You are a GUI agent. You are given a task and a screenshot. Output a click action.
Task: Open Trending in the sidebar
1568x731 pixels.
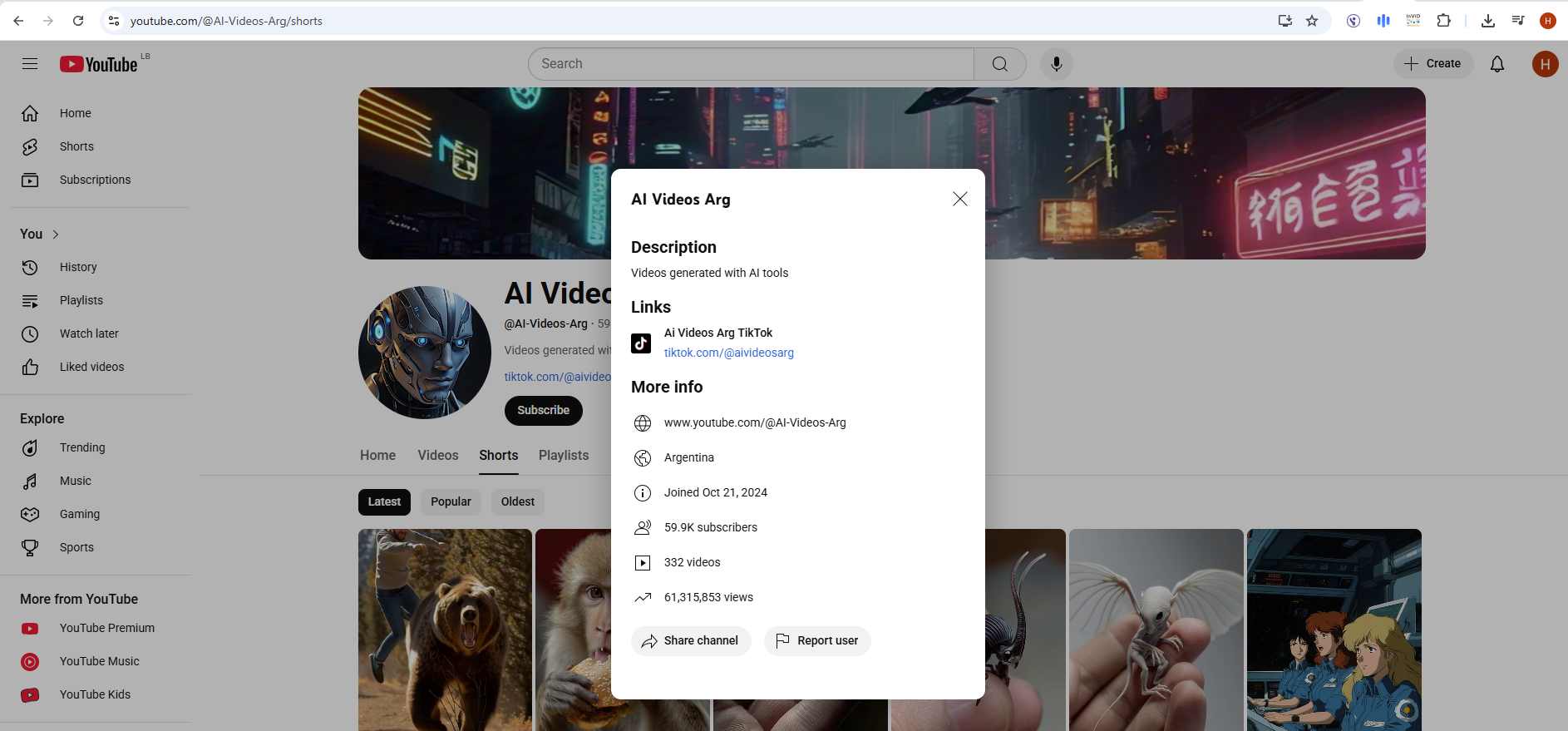(x=82, y=447)
